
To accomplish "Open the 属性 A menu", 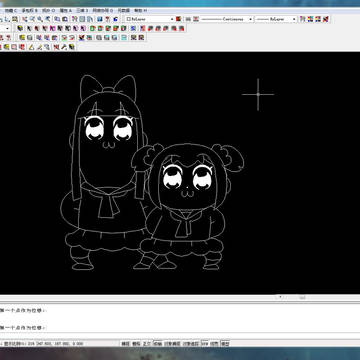I will point(65,11).
